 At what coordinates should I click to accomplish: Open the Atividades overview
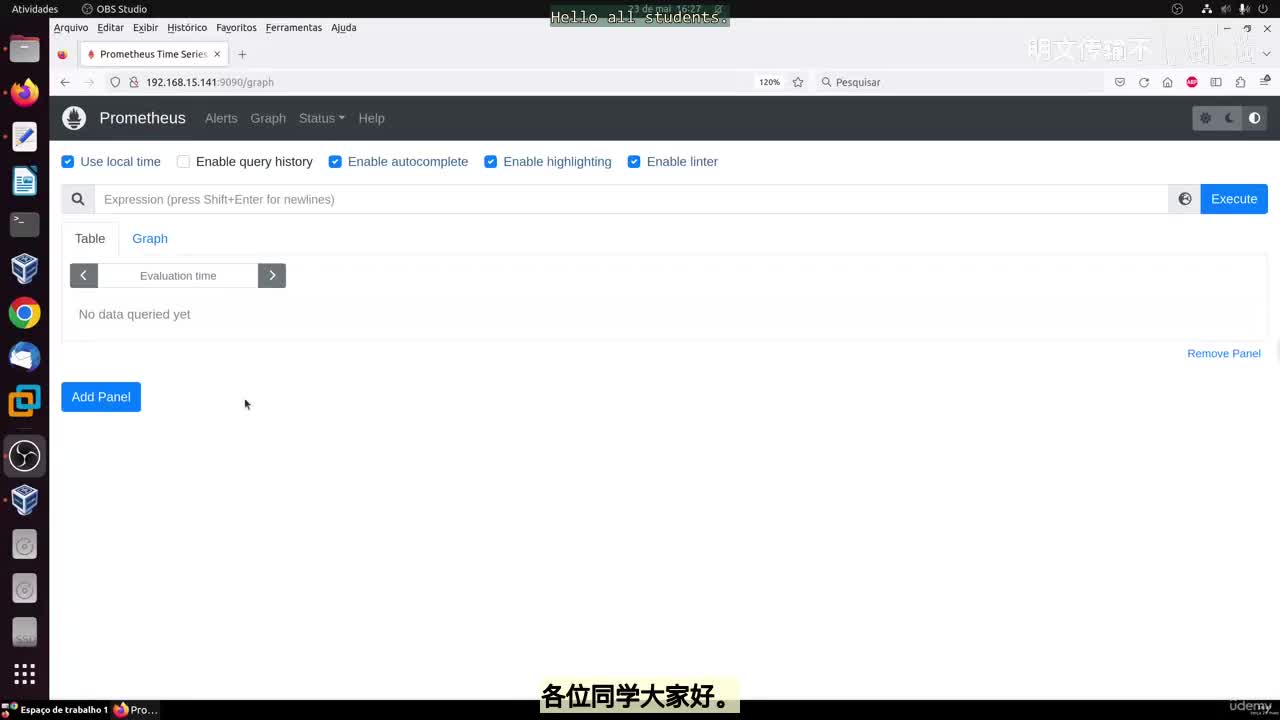[35, 9]
